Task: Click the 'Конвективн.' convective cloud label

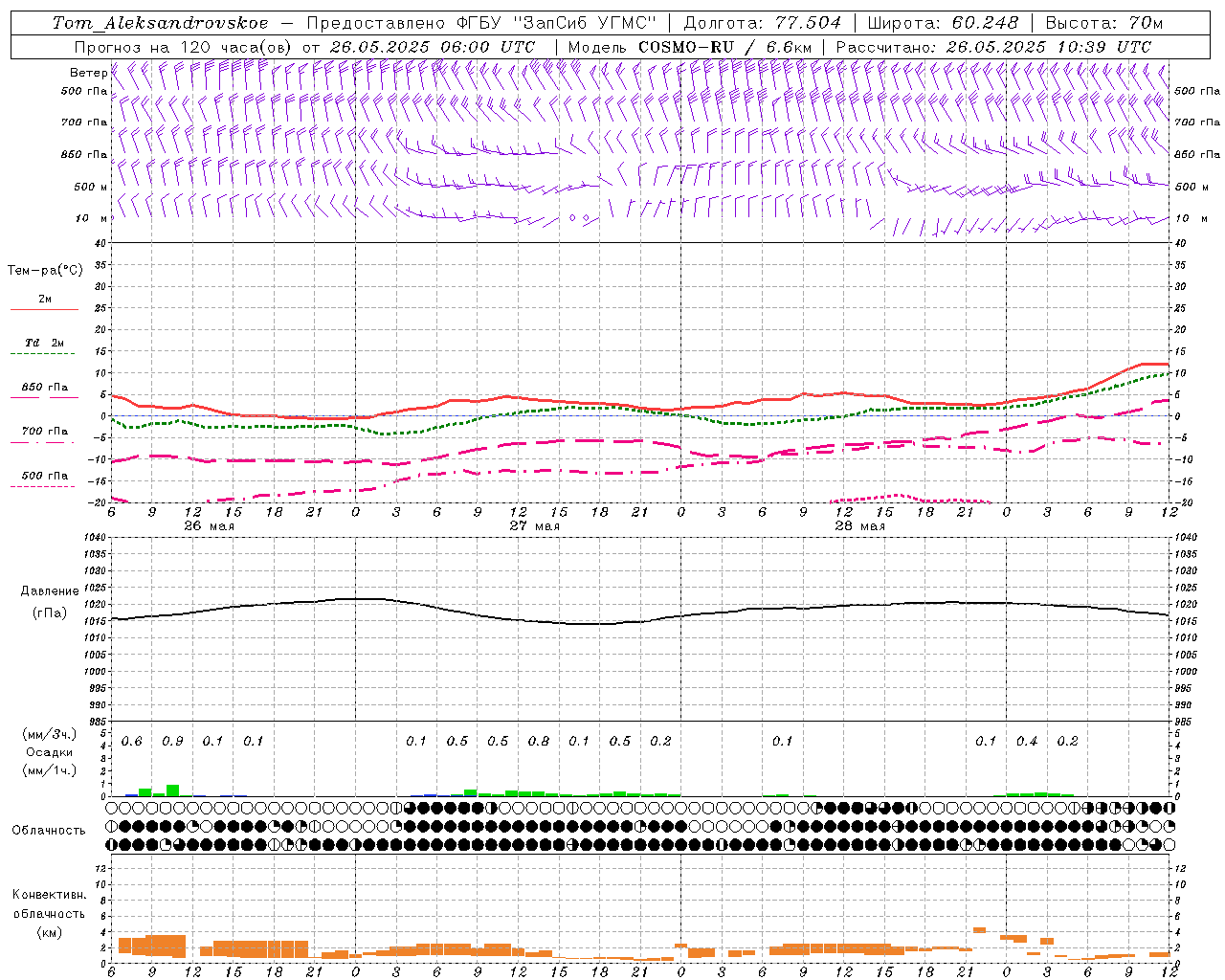Action: (x=49, y=895)
